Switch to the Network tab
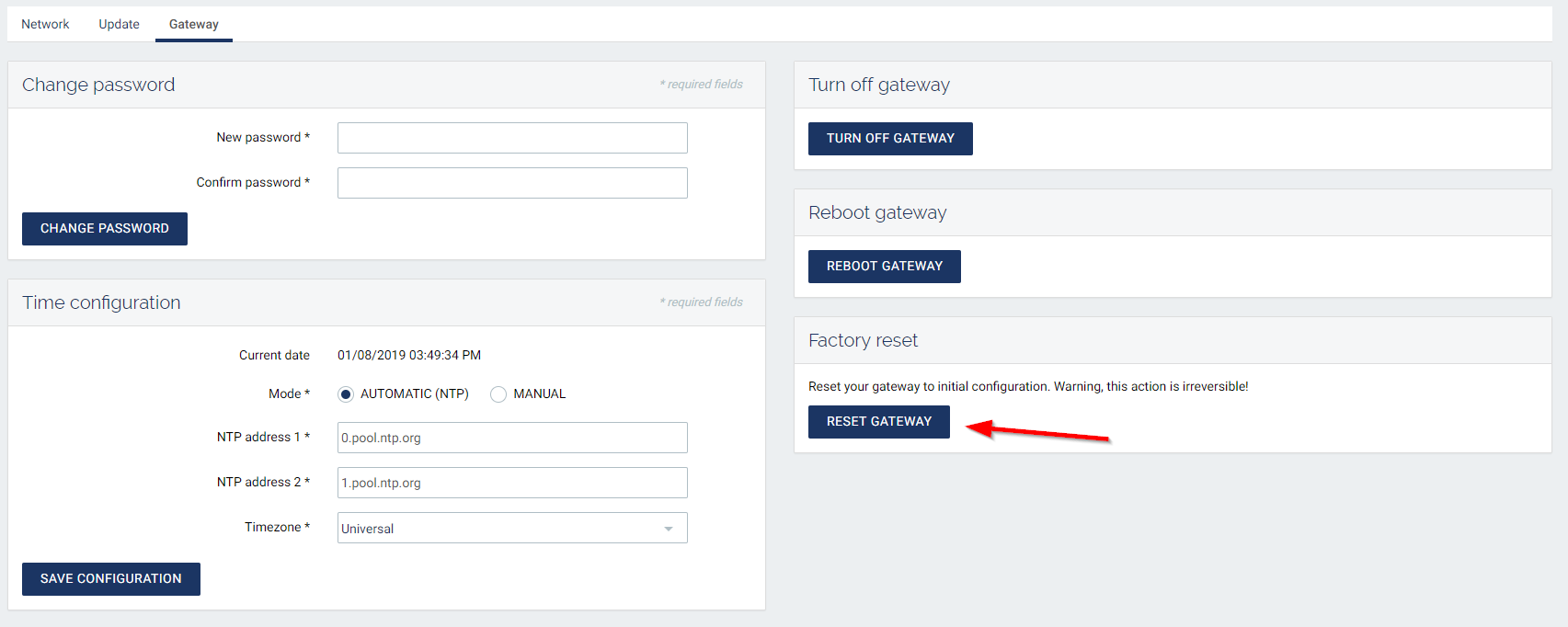This screenshot has height=627, width=1568. click(45, 24)
